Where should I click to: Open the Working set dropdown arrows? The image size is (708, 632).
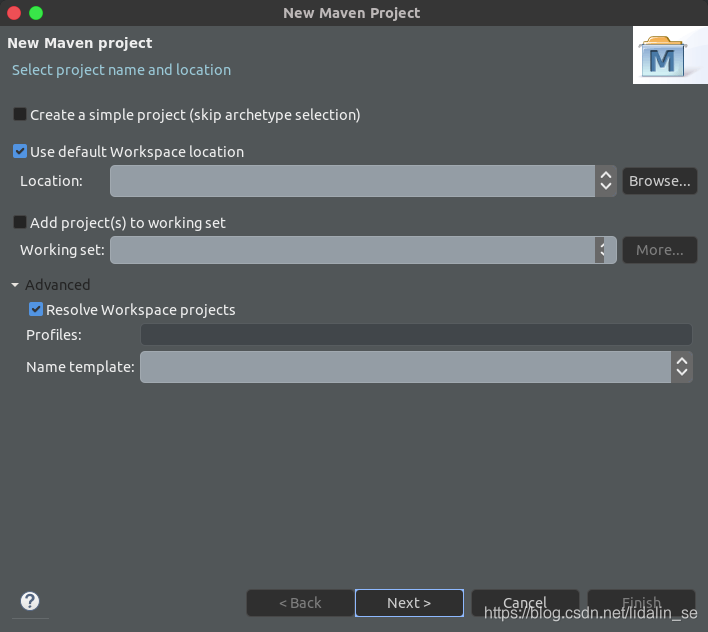click(601, 250)
